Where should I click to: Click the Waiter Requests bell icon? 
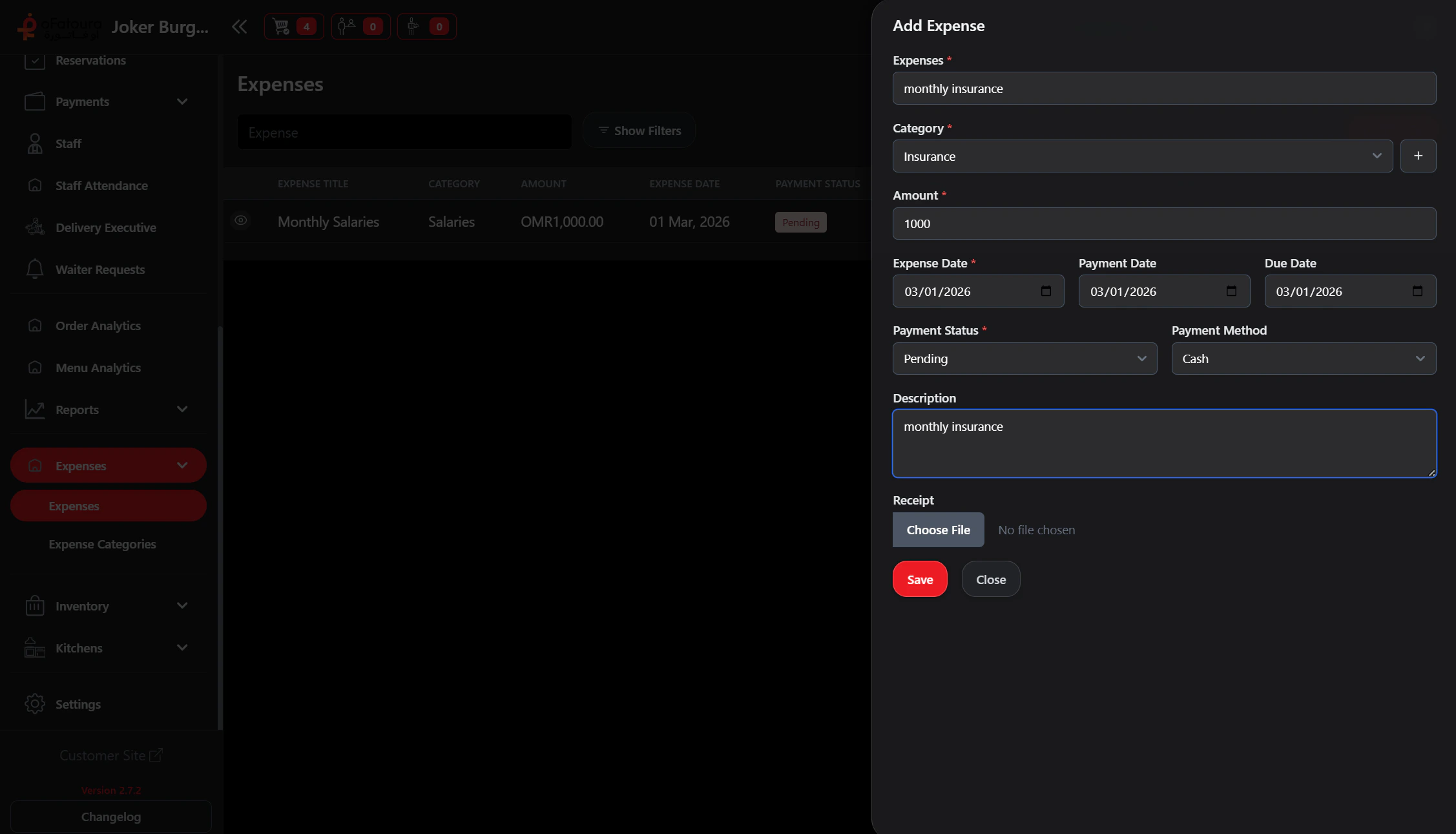[x=35, y=269]
